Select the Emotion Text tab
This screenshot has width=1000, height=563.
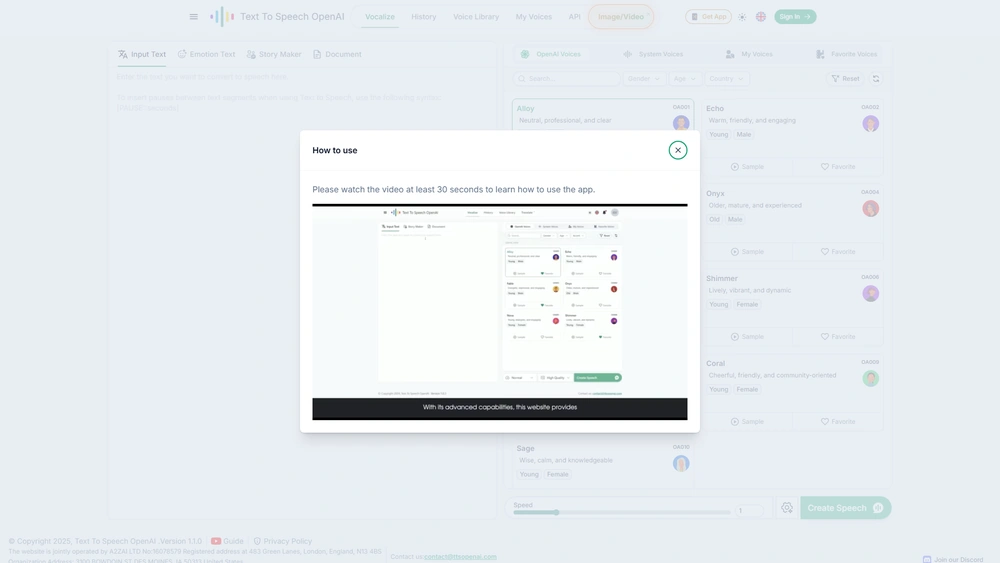tap(207, 54)
